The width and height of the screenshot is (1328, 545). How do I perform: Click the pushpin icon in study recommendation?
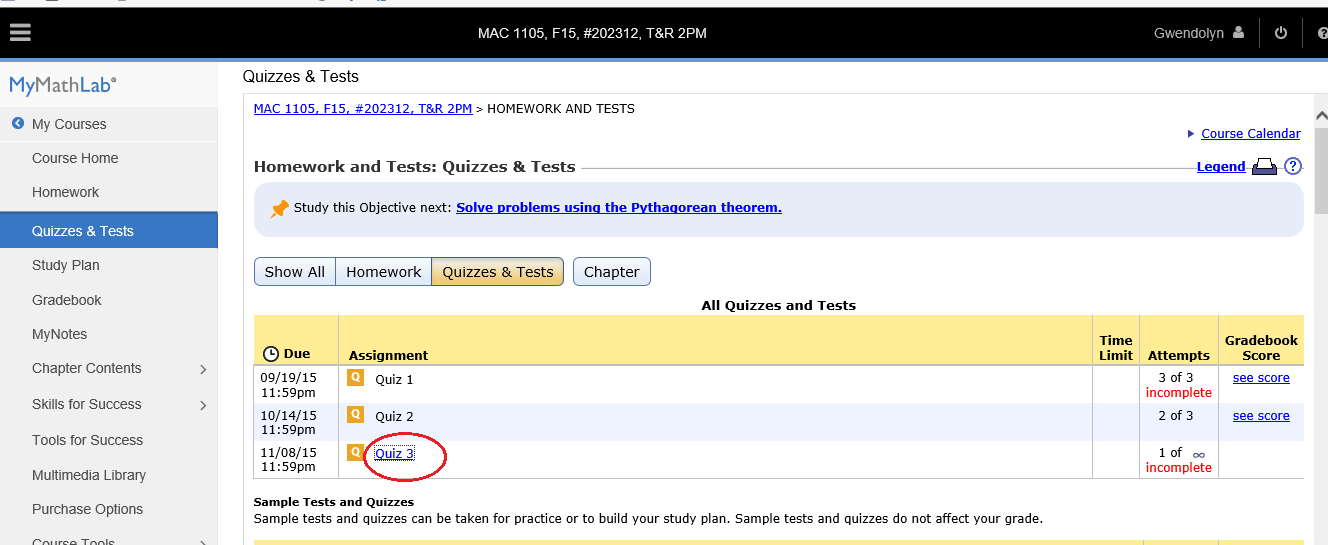click(x=280, y=208)
